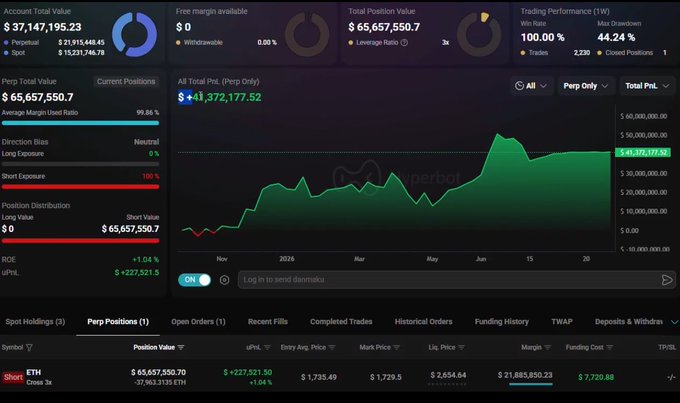This screenshot has width=680, height=403.
Task: Sort by Liq. Price column icon
Action: pyautogui.click(x=461, y=347)
